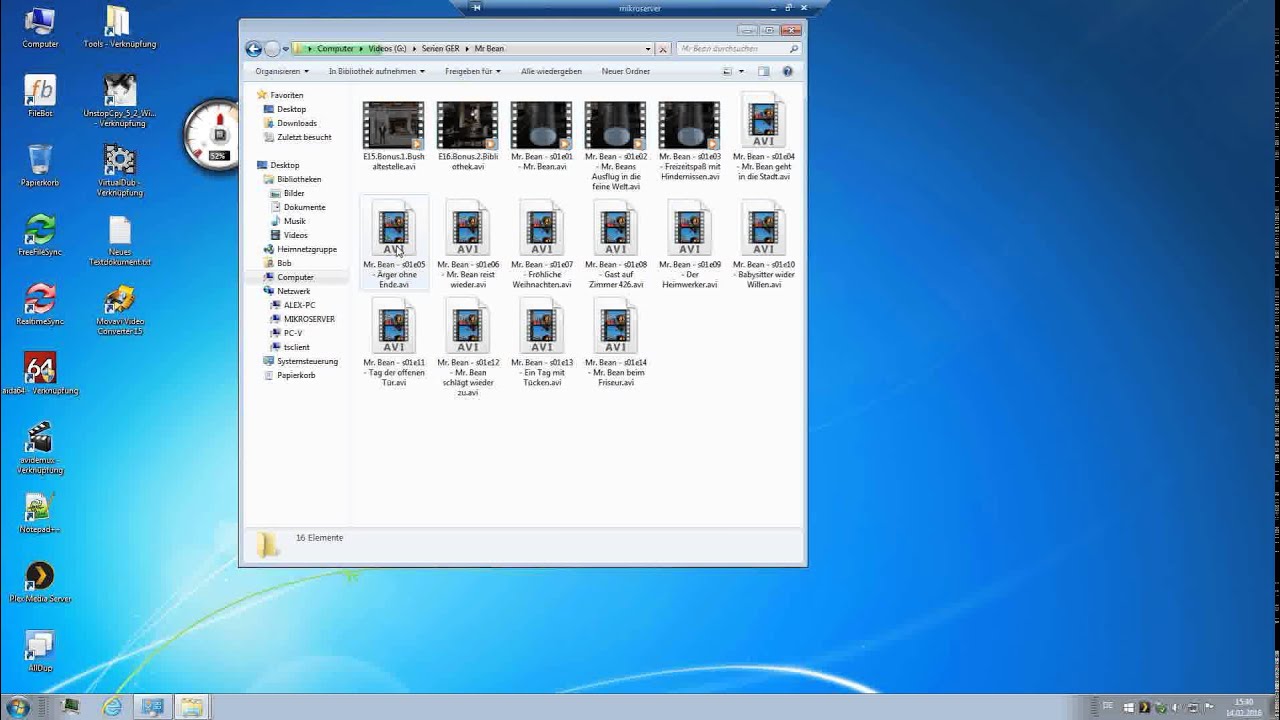Open Explorer help question mark icon
Screen dimensions: 1280x720
(787, 71)
